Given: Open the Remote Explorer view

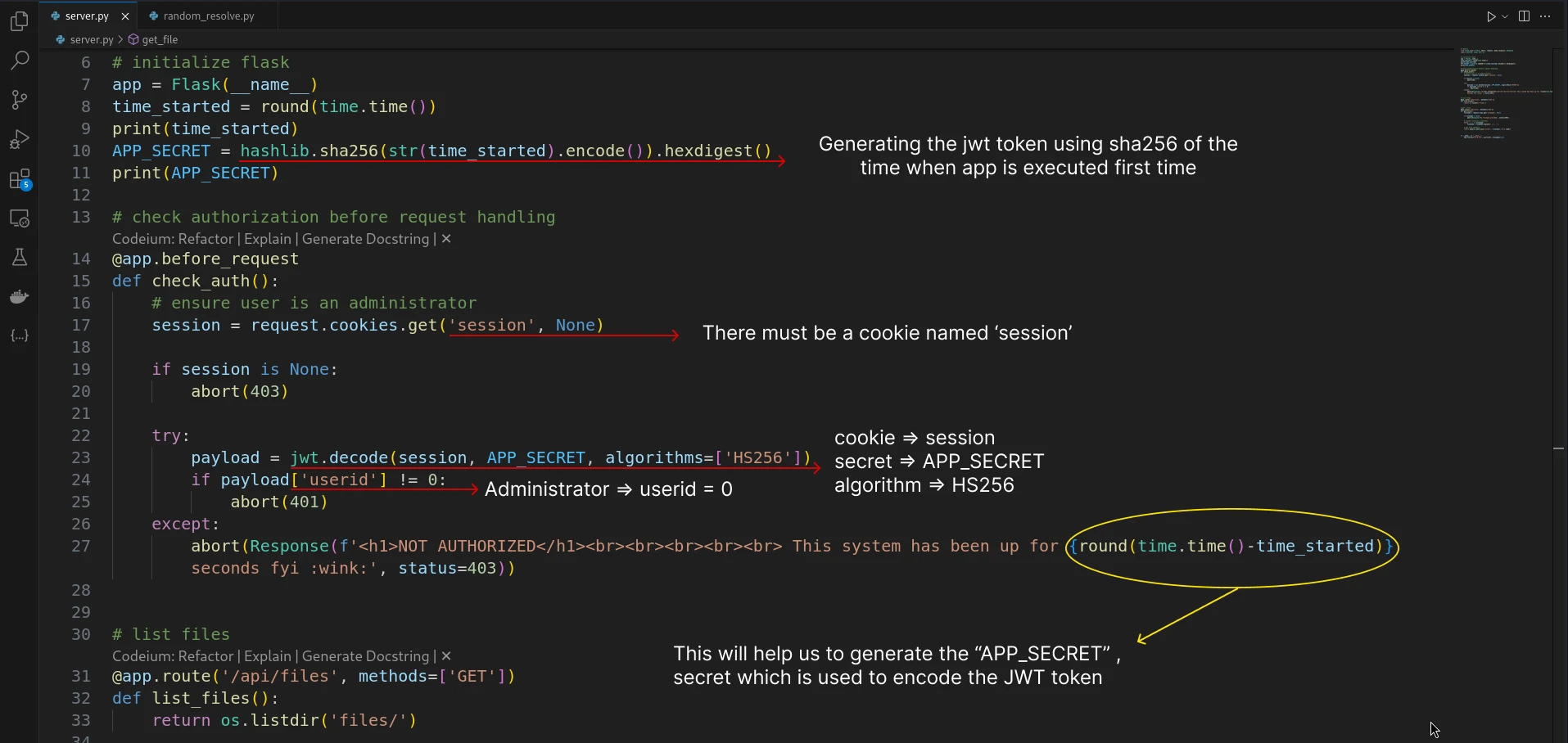Looking at the screenshot, I should pos(20,218).
